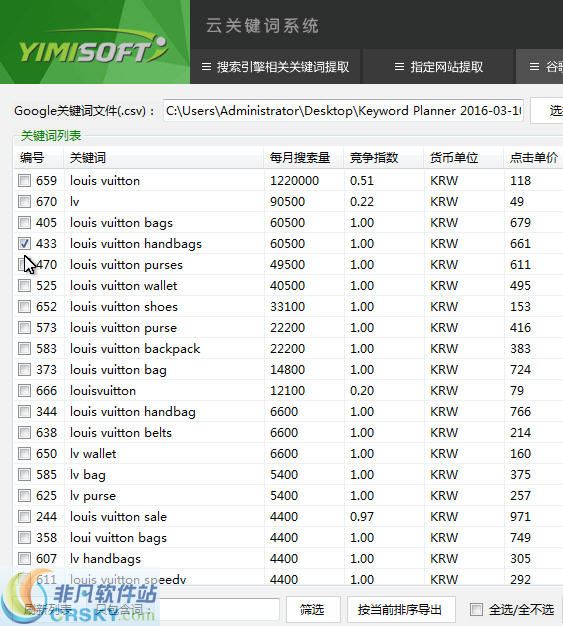Screen dimensions: 563x626
Task: Select the checkbox for row 666
Action: (x=24, y=390)
